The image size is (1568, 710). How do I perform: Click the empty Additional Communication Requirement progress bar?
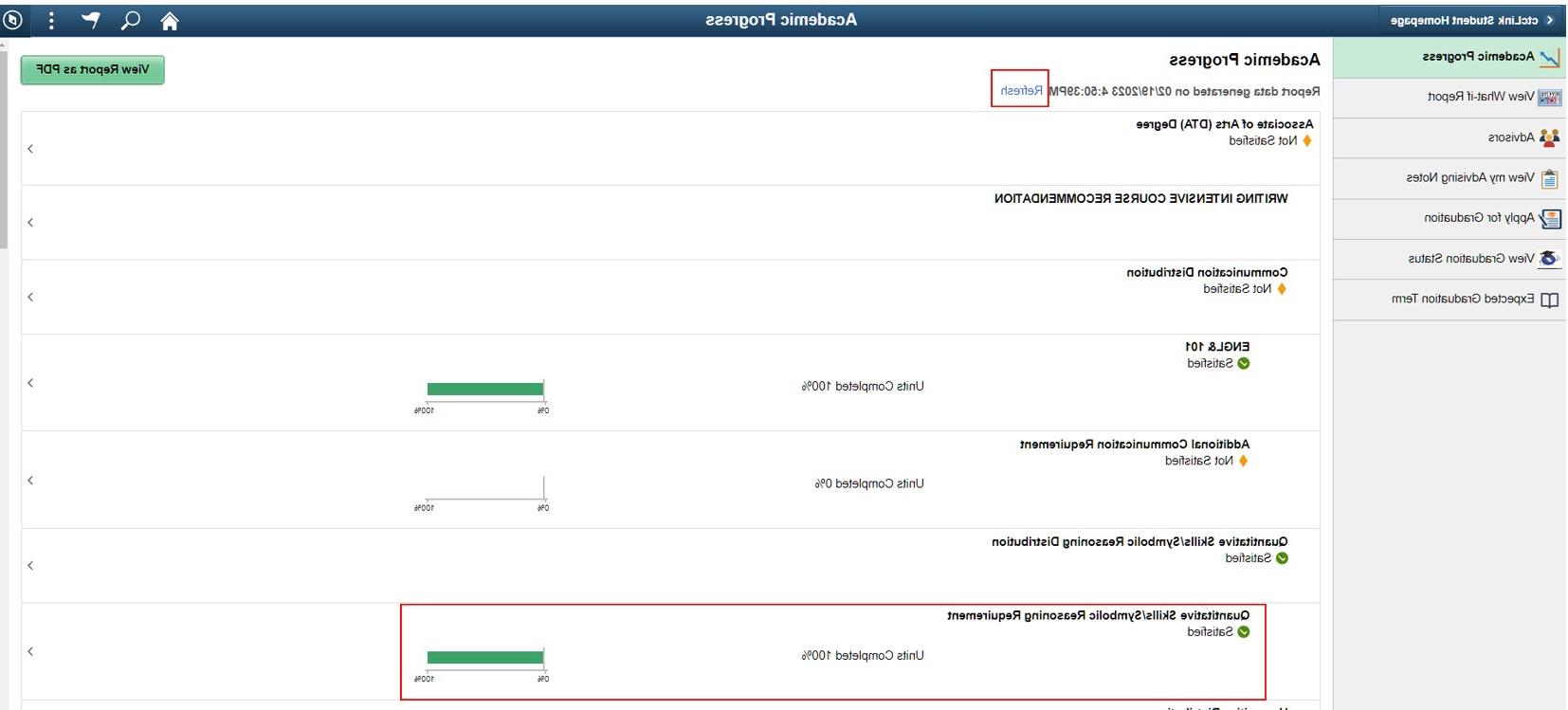coord(485,487)
